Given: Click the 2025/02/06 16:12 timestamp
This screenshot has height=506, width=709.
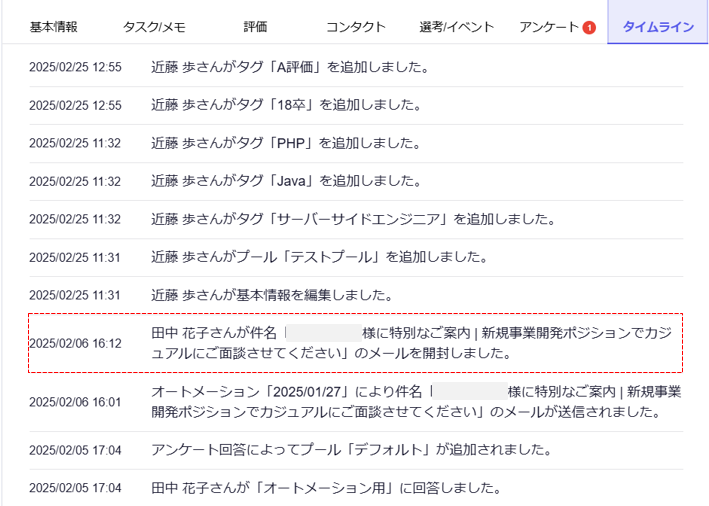Looking at the screenshot, I should coord(75,343).
